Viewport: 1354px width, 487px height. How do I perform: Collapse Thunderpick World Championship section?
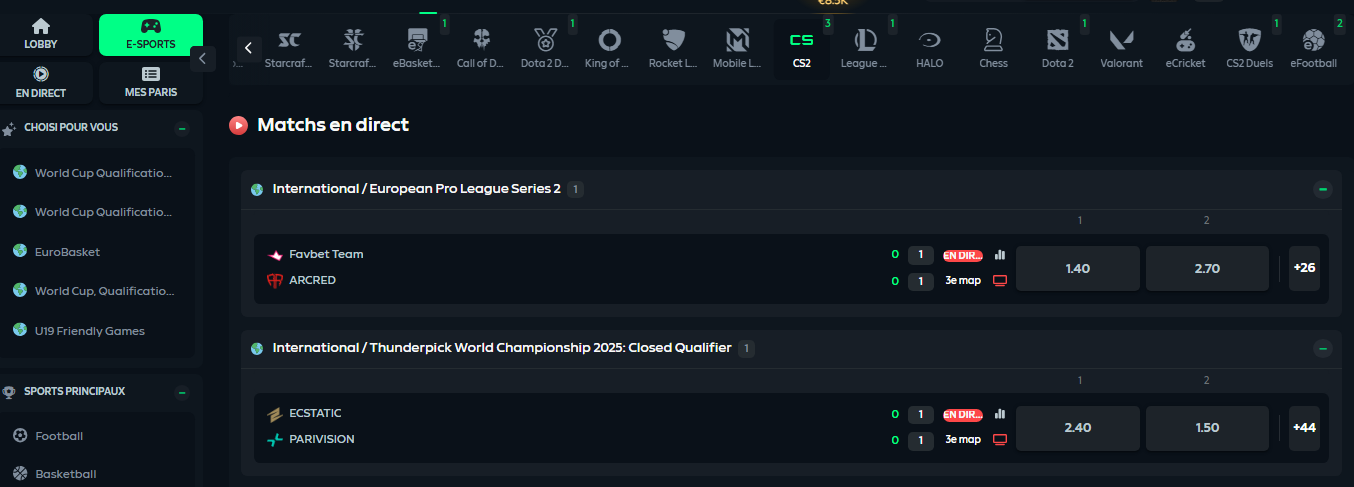pos(1323,348)
